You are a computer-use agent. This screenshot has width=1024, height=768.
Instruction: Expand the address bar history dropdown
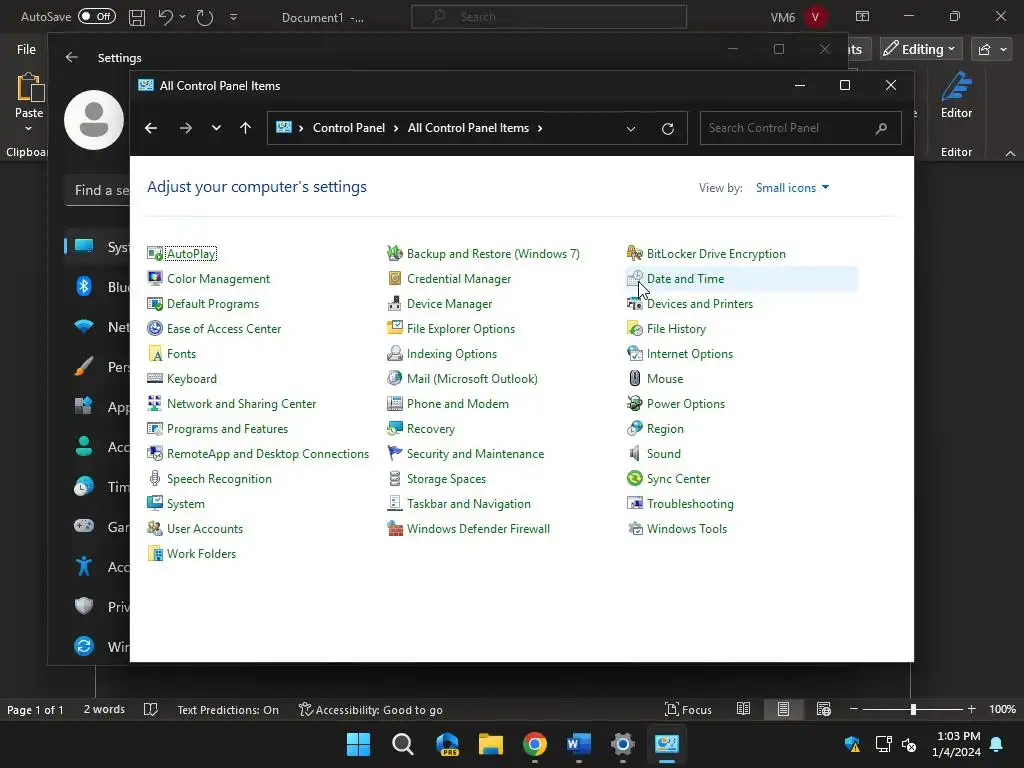pos(631,129)
